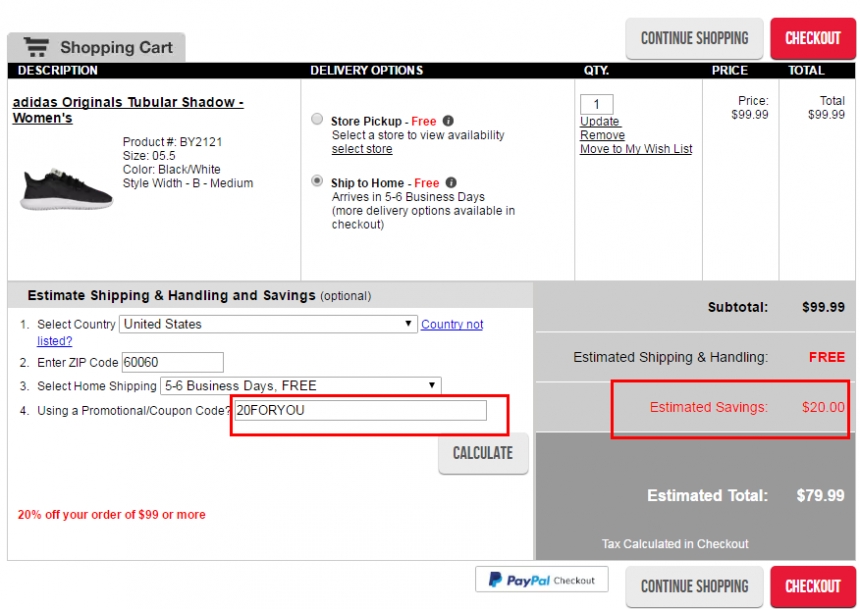
Task: Click Move to My Wish List
Action: click(636, 149)
